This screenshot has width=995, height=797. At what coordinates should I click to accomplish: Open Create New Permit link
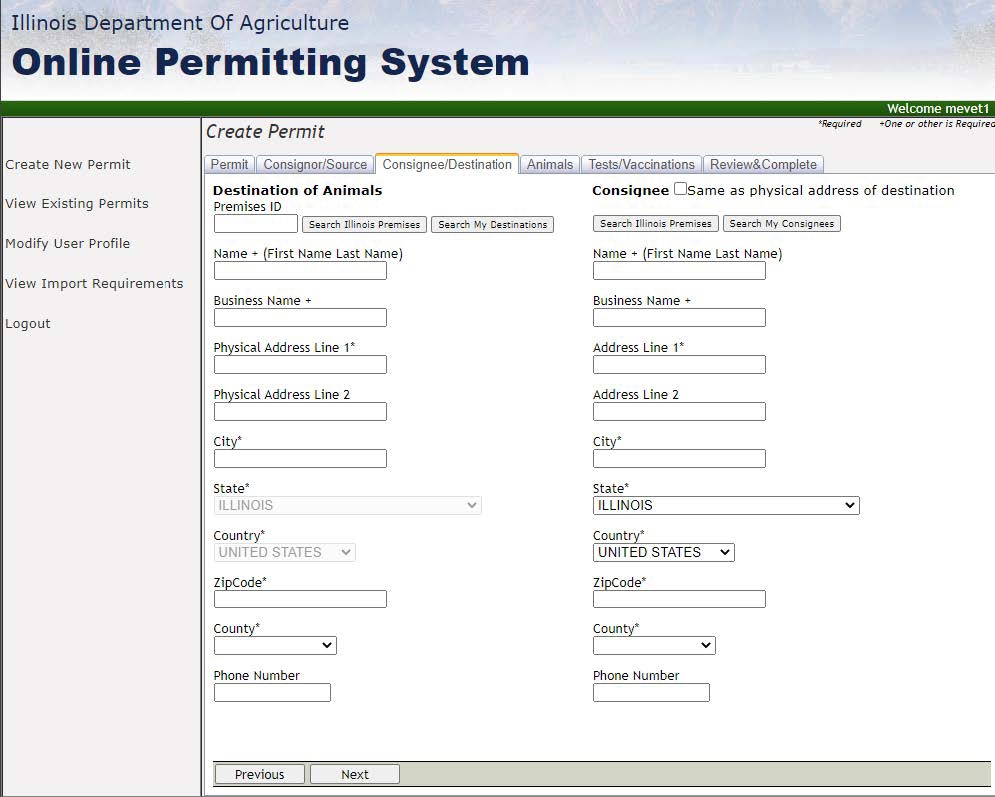point(68,164)
